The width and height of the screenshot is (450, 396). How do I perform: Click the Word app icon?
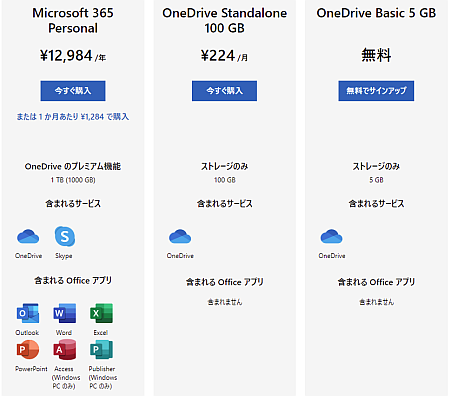[65, 313]
